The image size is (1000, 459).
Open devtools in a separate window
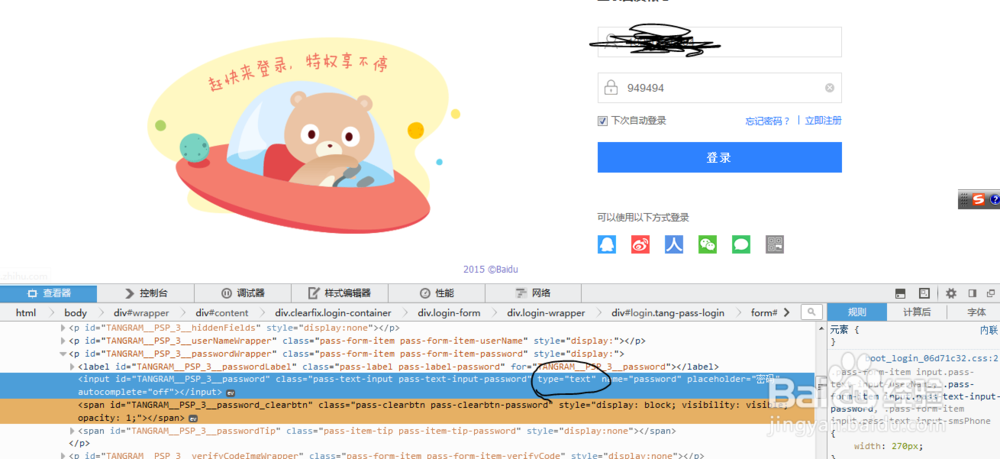[x=991, y=293]
